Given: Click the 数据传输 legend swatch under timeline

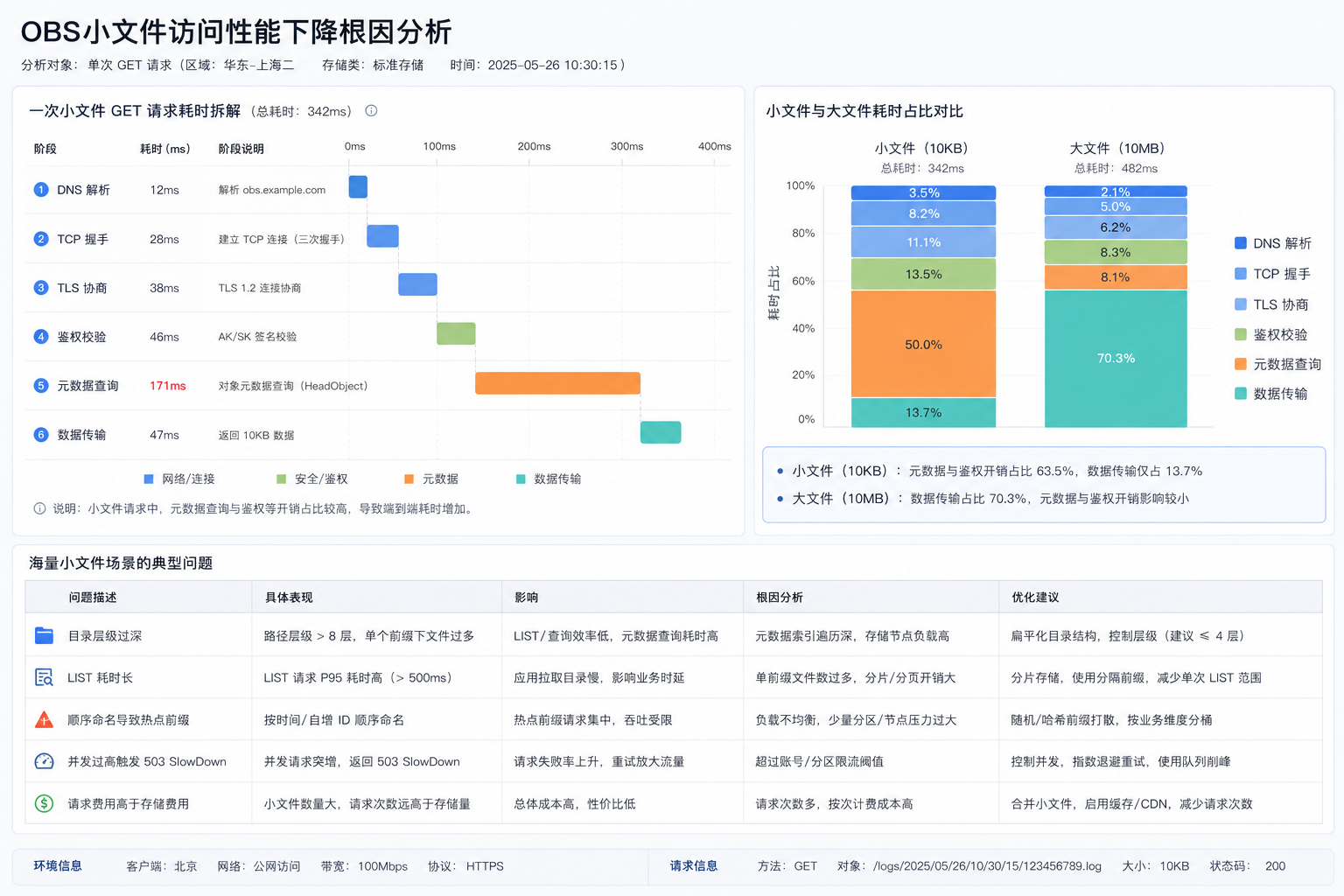Looking at the screenshot, I should click(521, 479).
